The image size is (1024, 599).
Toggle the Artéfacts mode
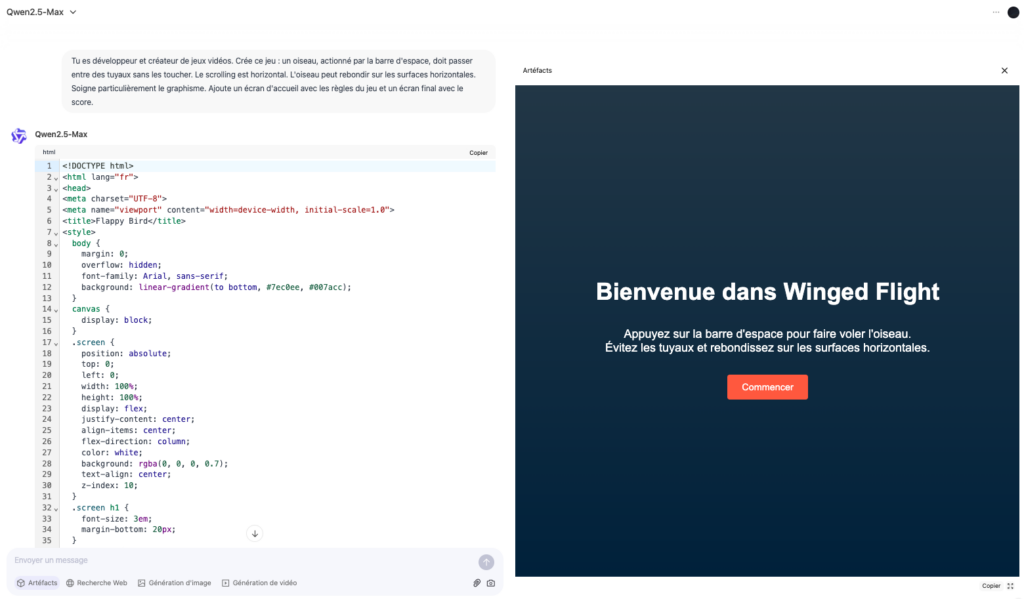(x=37, y=583)
